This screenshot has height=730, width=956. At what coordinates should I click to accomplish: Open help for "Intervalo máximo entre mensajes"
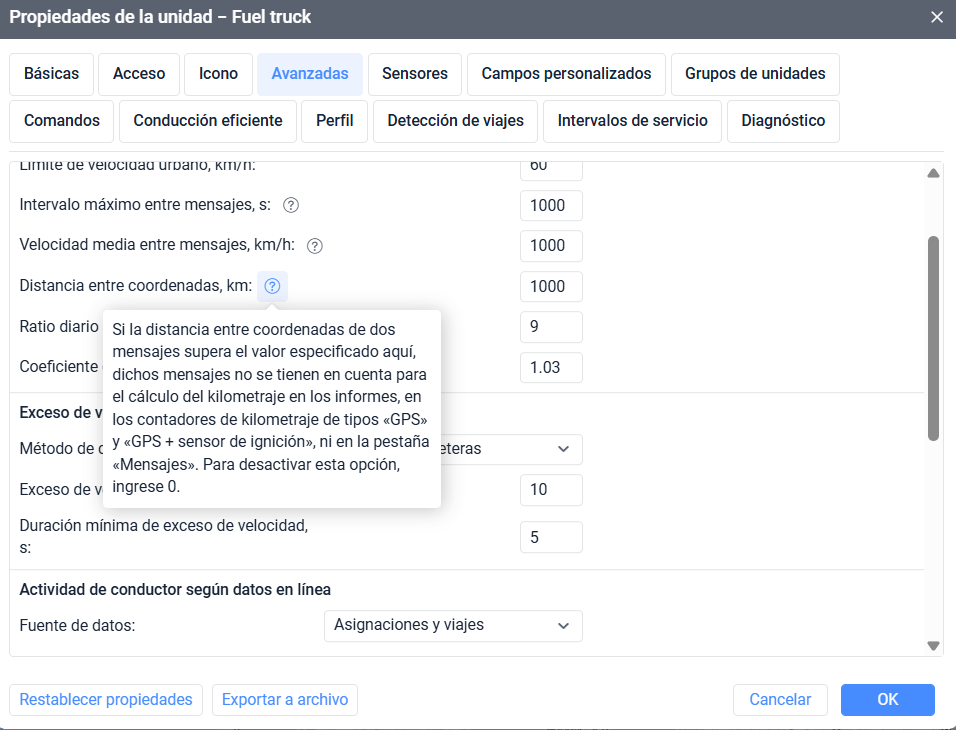289,205
